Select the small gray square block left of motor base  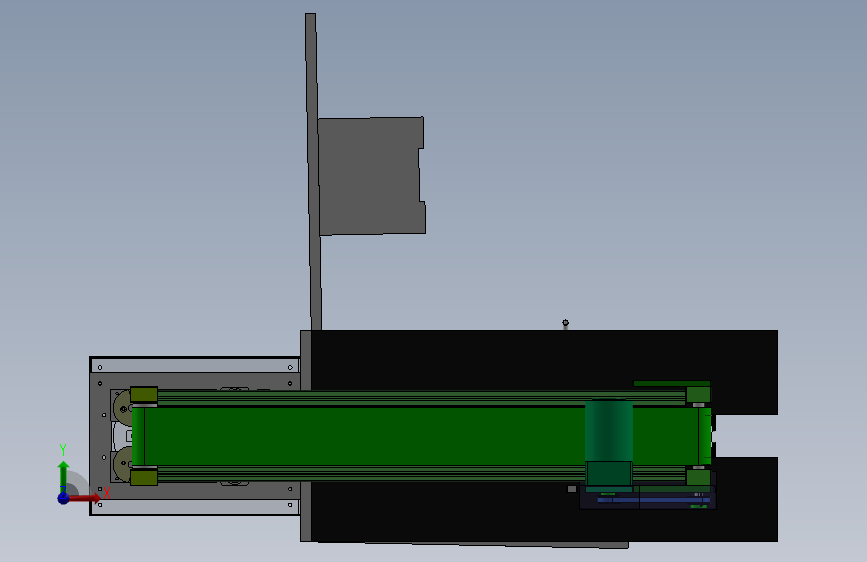pyautogui.click(x=572, y=489)
